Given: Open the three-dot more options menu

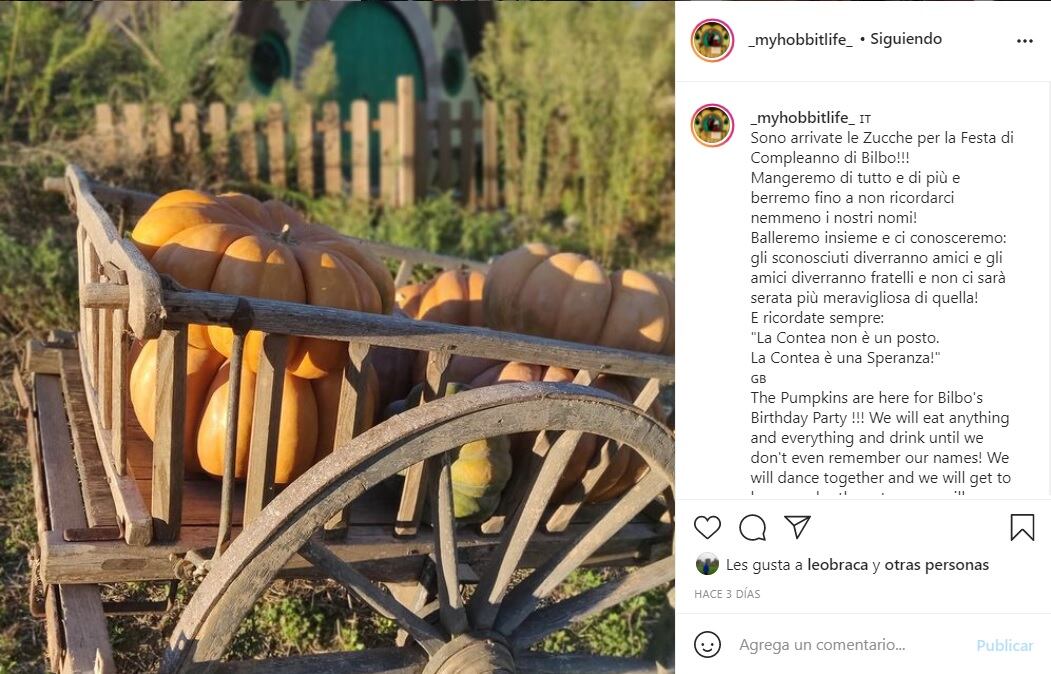Looking at the screenshot, I should pos(1025,41).
